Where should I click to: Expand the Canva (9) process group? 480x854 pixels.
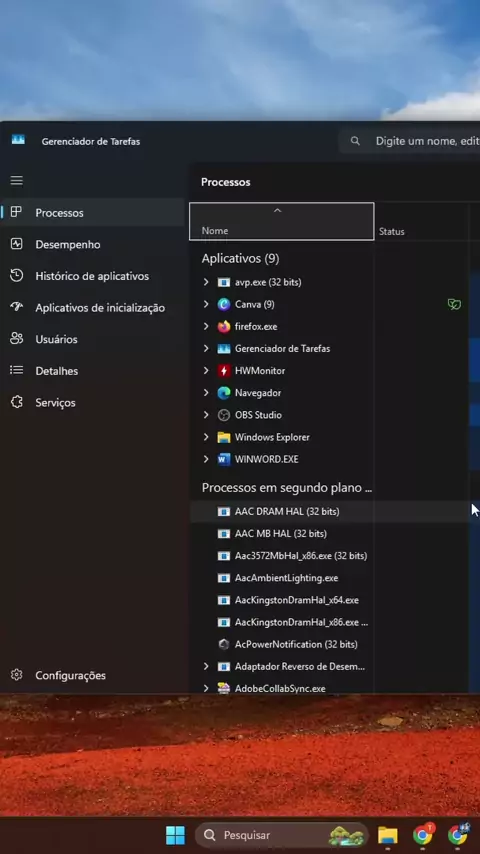(206, 304)
